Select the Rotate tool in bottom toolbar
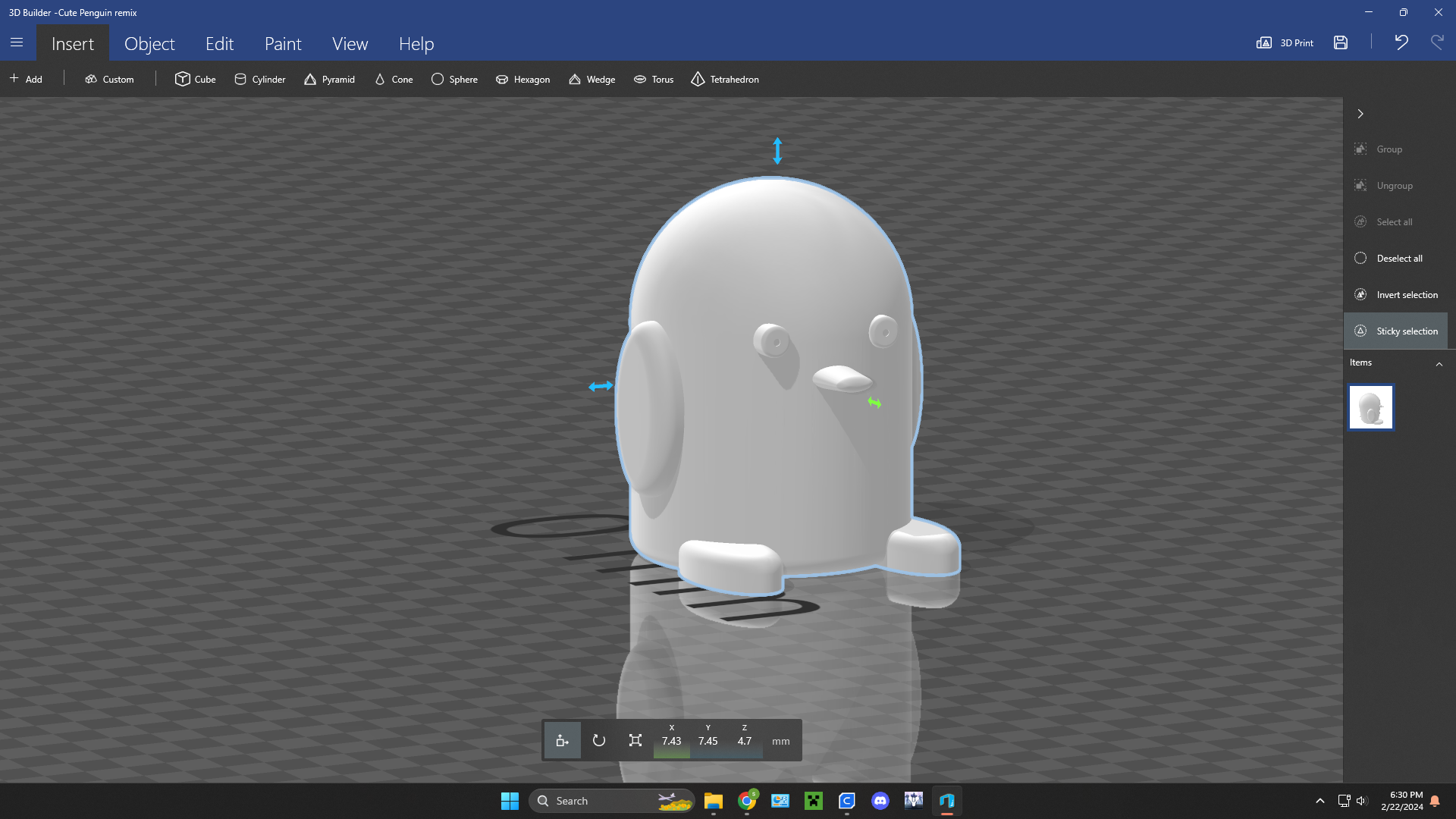Image resolution: width=1456 pixels, height=819 pixels. click(x=599, y=740)
